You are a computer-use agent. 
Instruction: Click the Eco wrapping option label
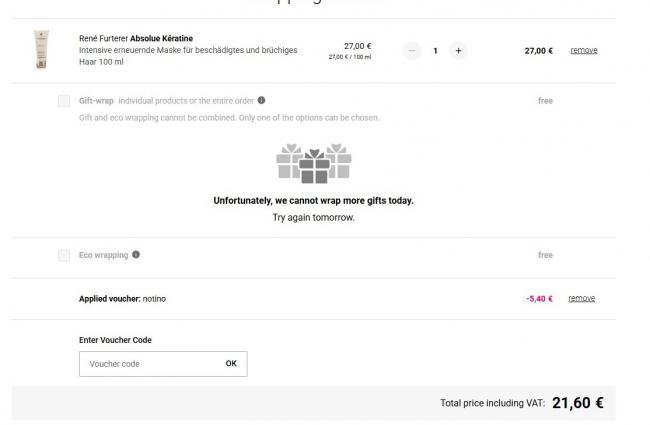click(103, 255)
